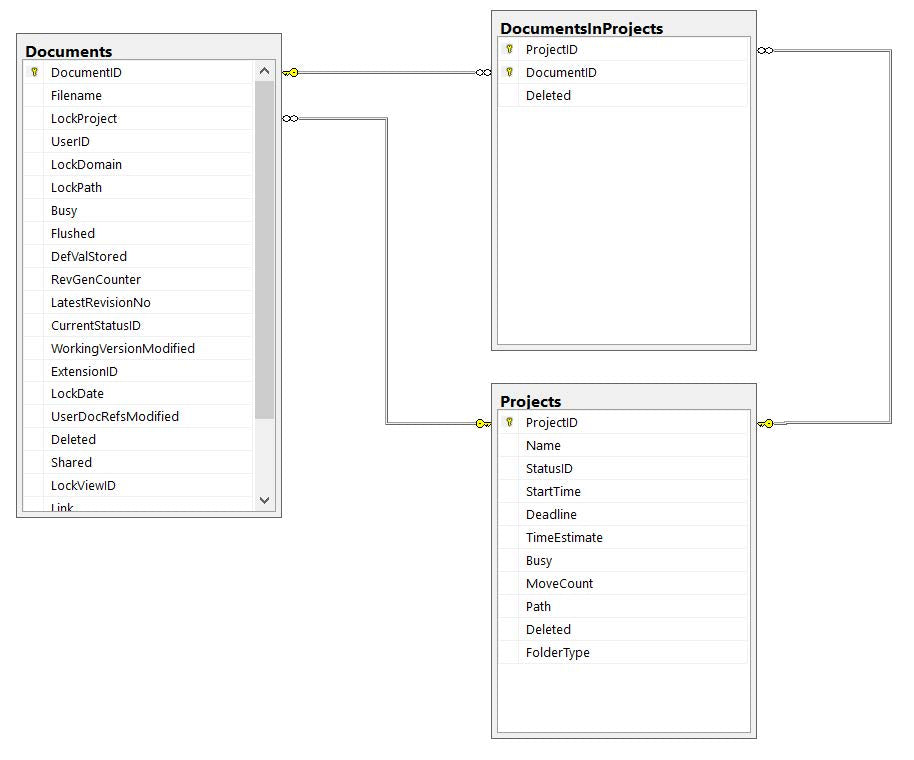Click the scroll up arrow in Documents table
914x760 pixels.
coord(264,71)
